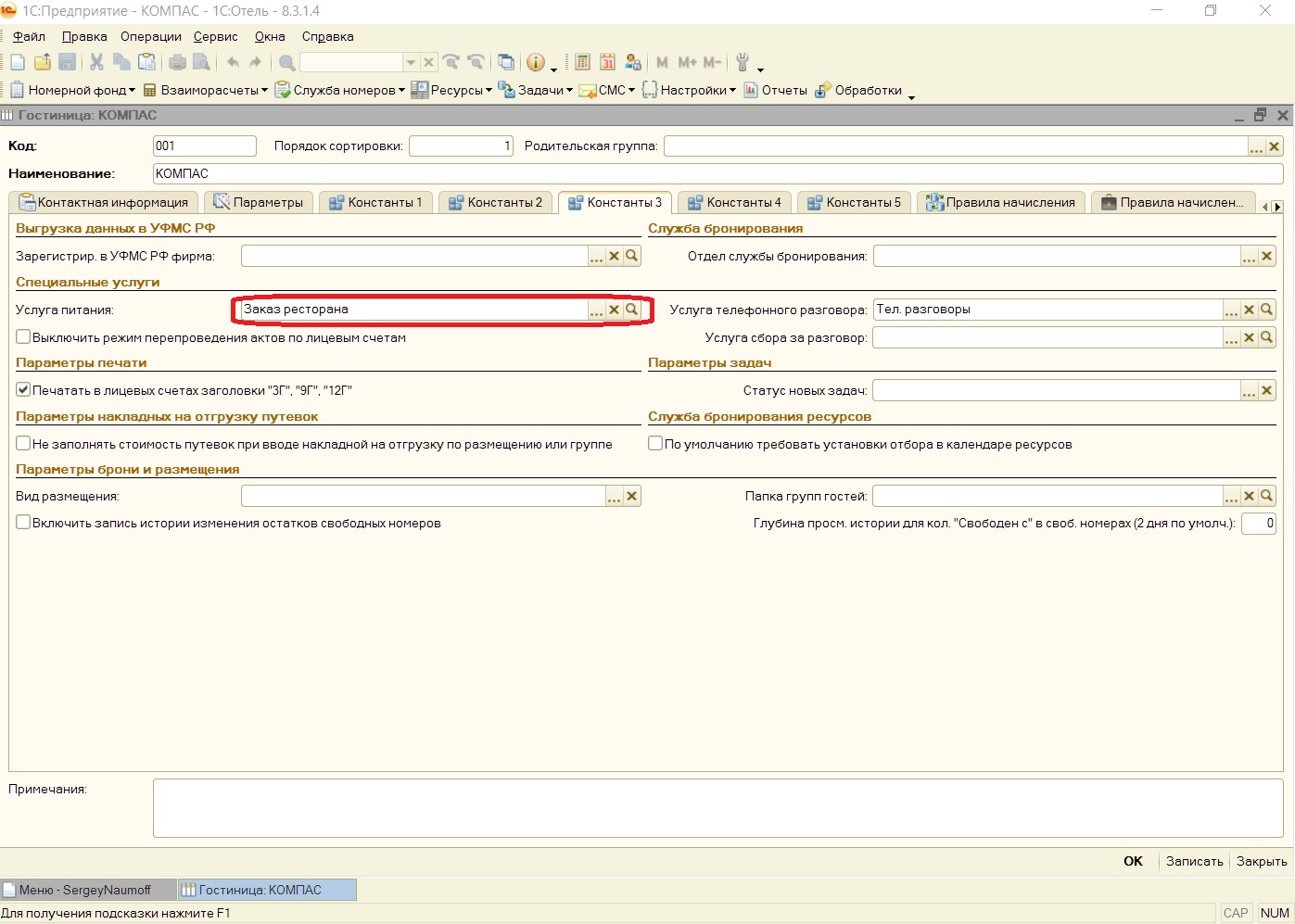1295x924 pixels.
Task: Open the Help info icon
Action: coord(536,62)
